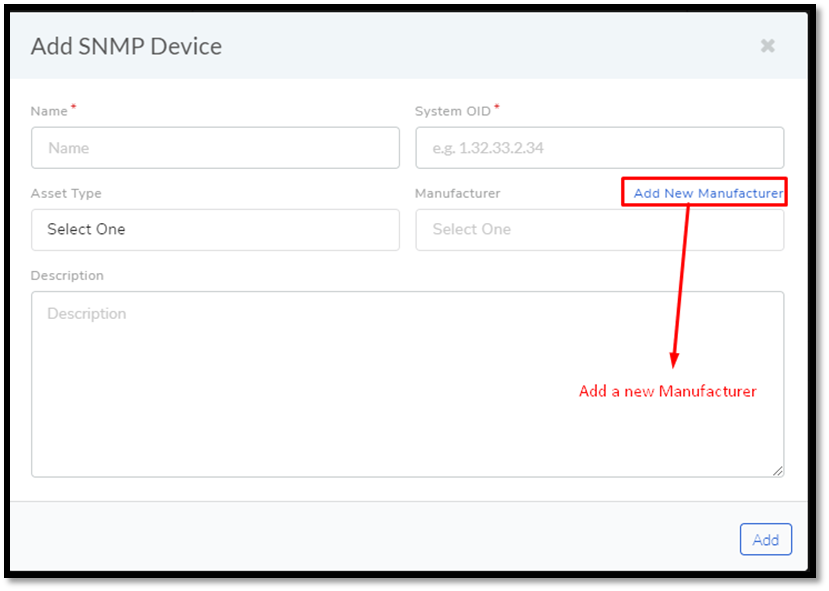Click inside the Description text area
The width and height of the screenshot is (829, 591).
click(408, 384)
